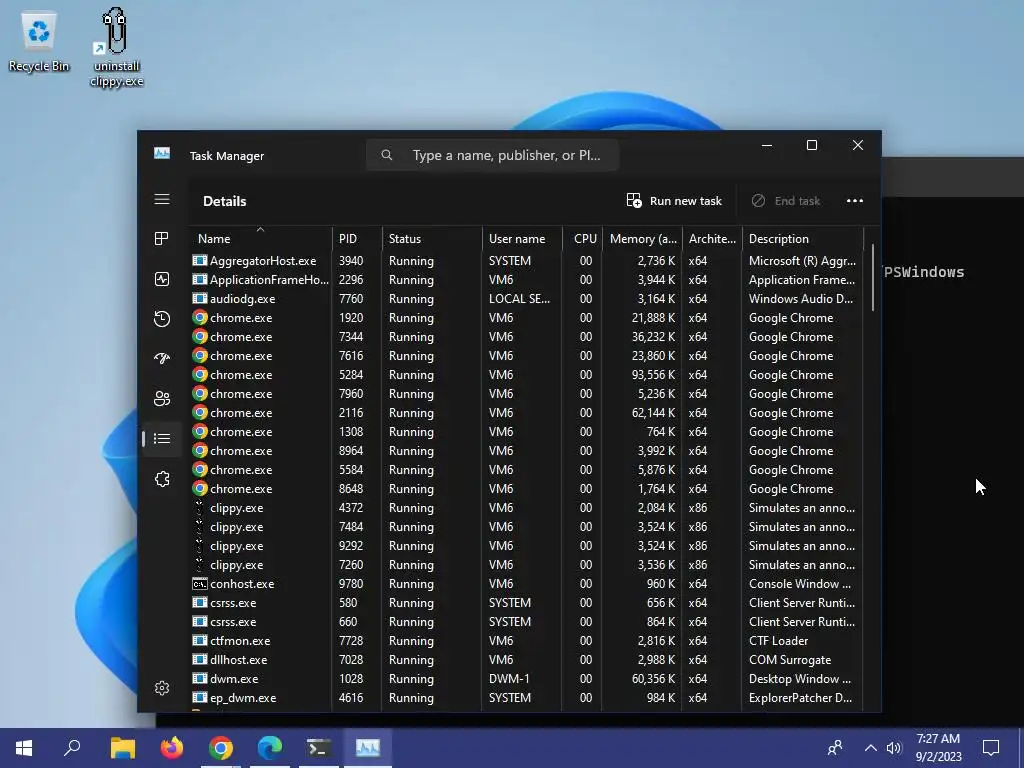Screen dimensions: 1024x768
Task: Open taskbar Search magnifier
Action: click(72, 748)
